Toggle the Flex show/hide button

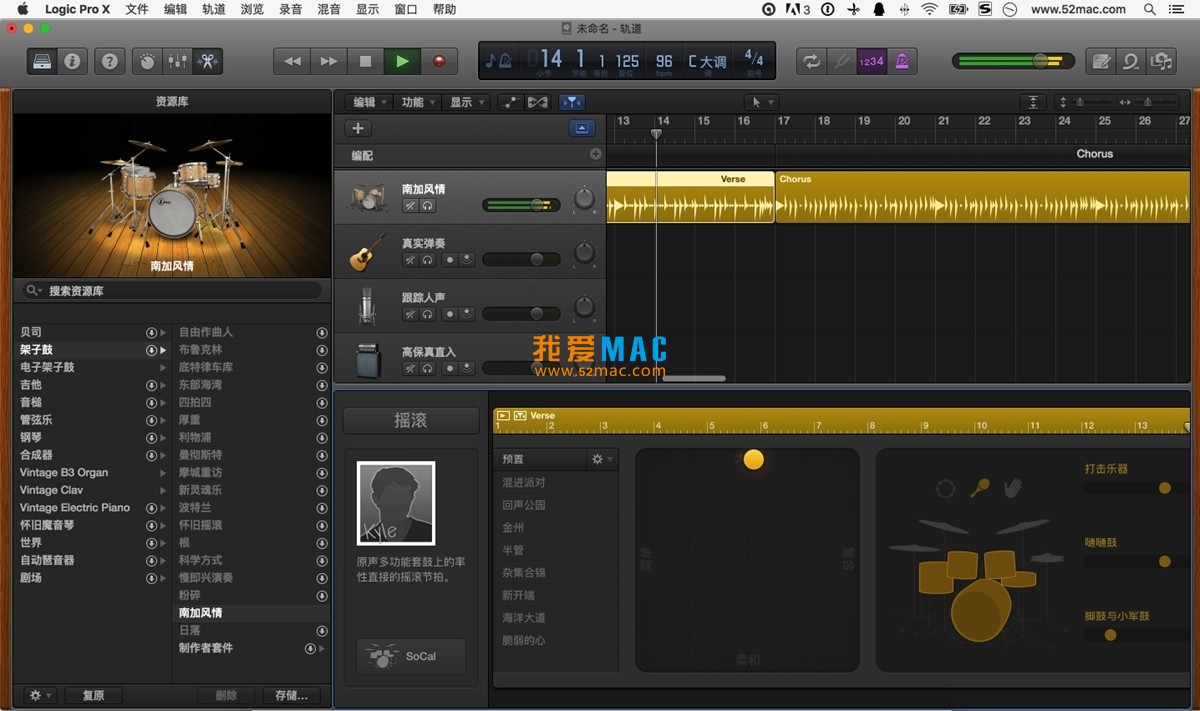(x=538, y=102)
